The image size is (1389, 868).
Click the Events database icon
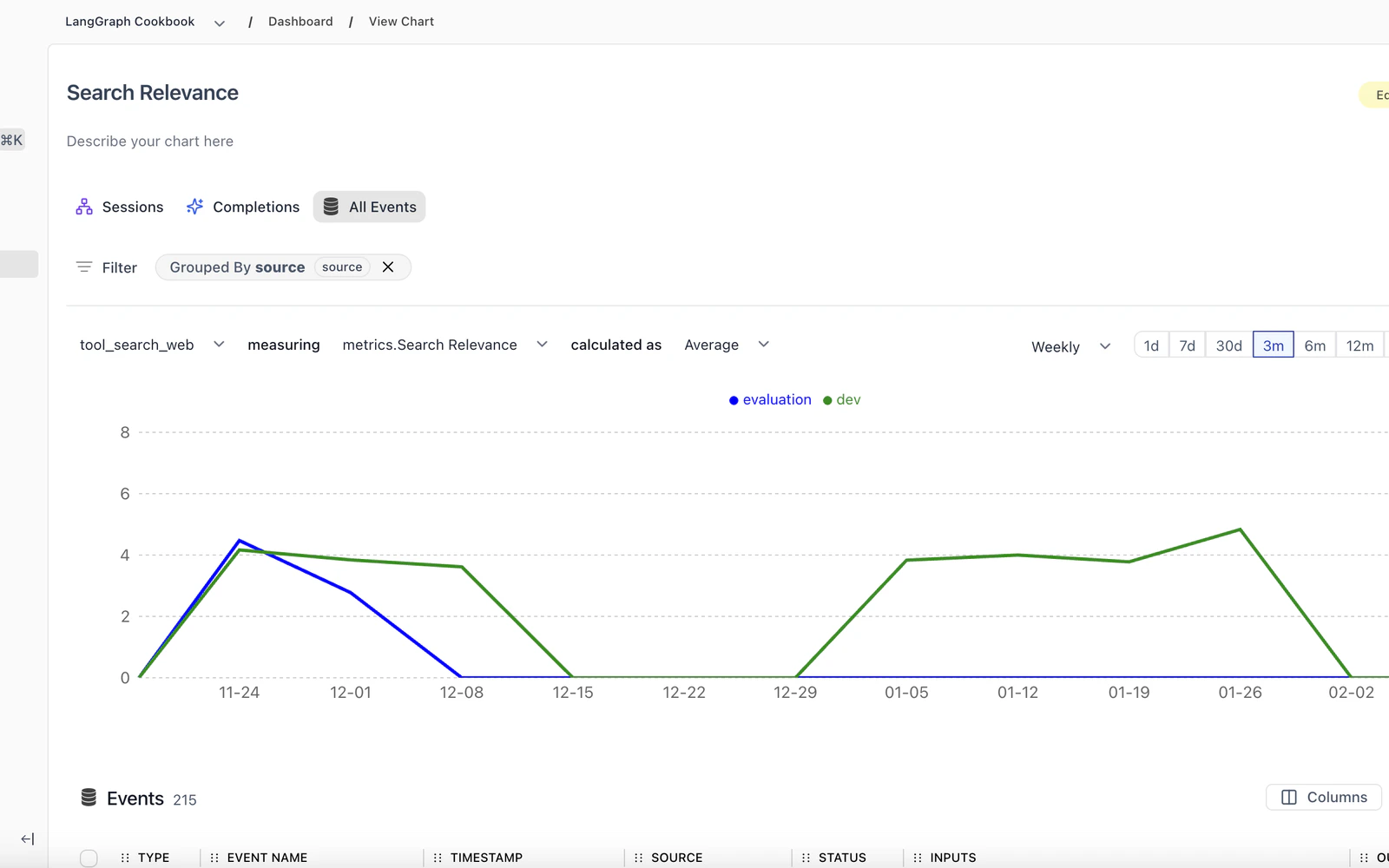[89, 798]
